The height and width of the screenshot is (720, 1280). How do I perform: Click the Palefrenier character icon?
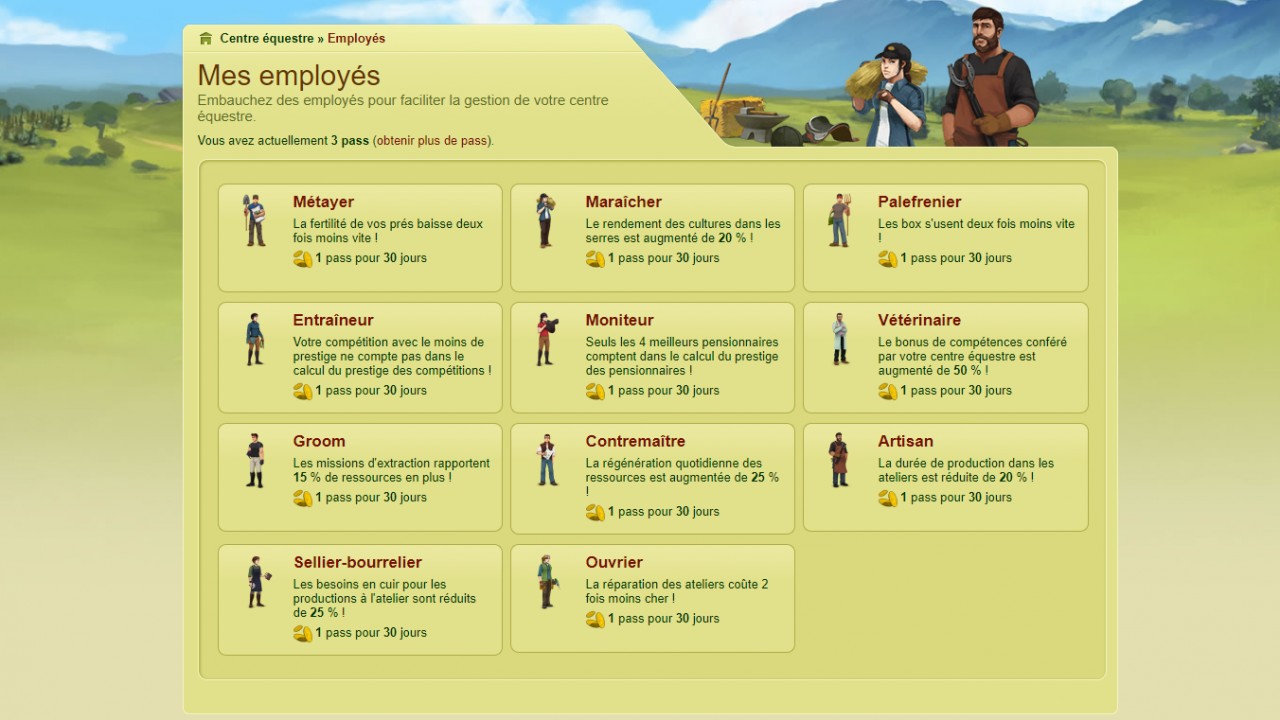[x=839, y=220]
